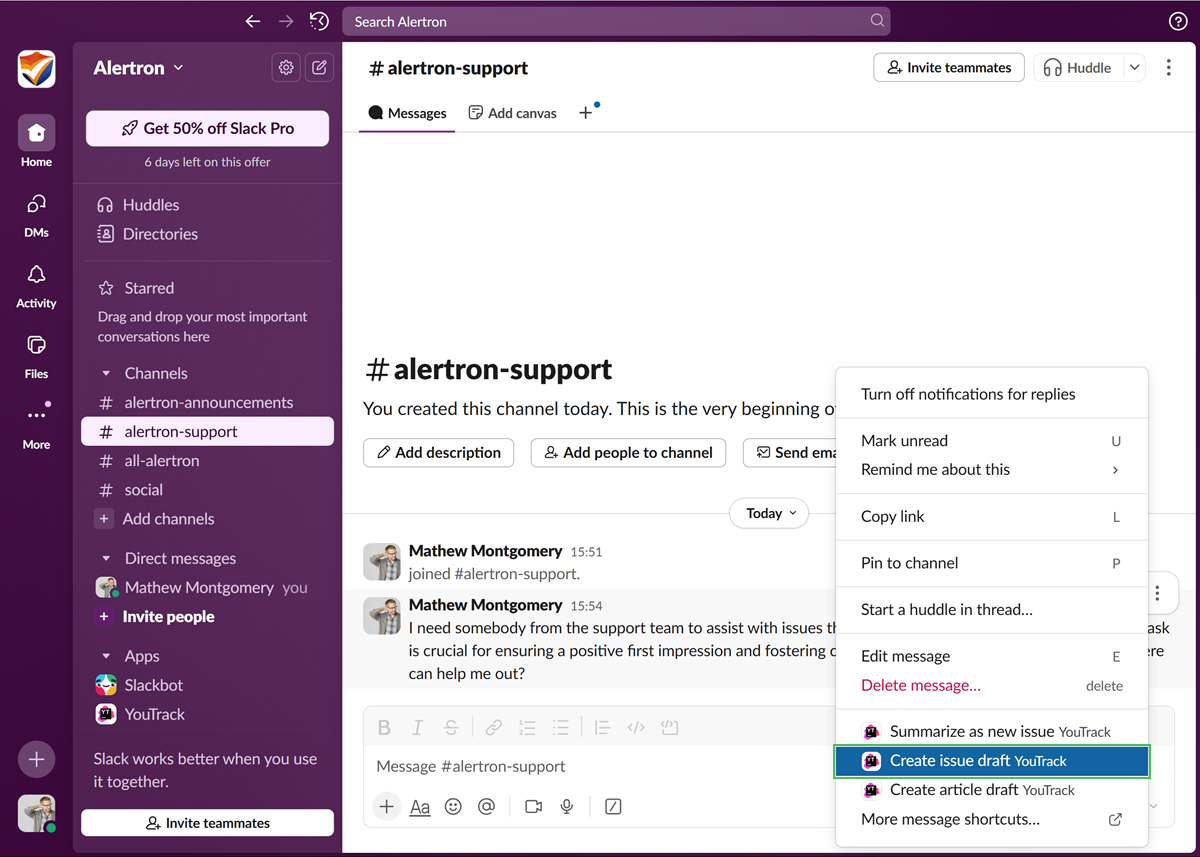Choose Mark unread from context menu
This screenshot has width=1200, height=857.
[991, 440]
